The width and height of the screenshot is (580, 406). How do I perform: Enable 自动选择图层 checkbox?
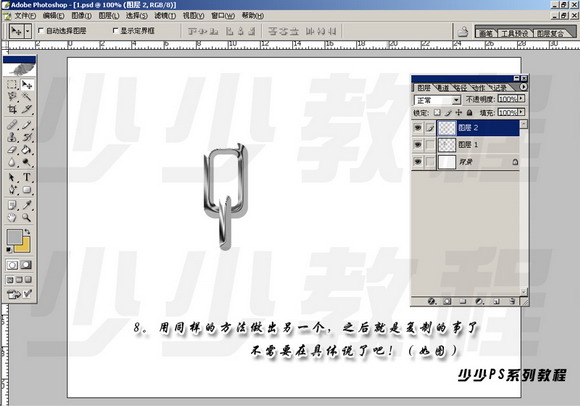(x=41, y=31)
